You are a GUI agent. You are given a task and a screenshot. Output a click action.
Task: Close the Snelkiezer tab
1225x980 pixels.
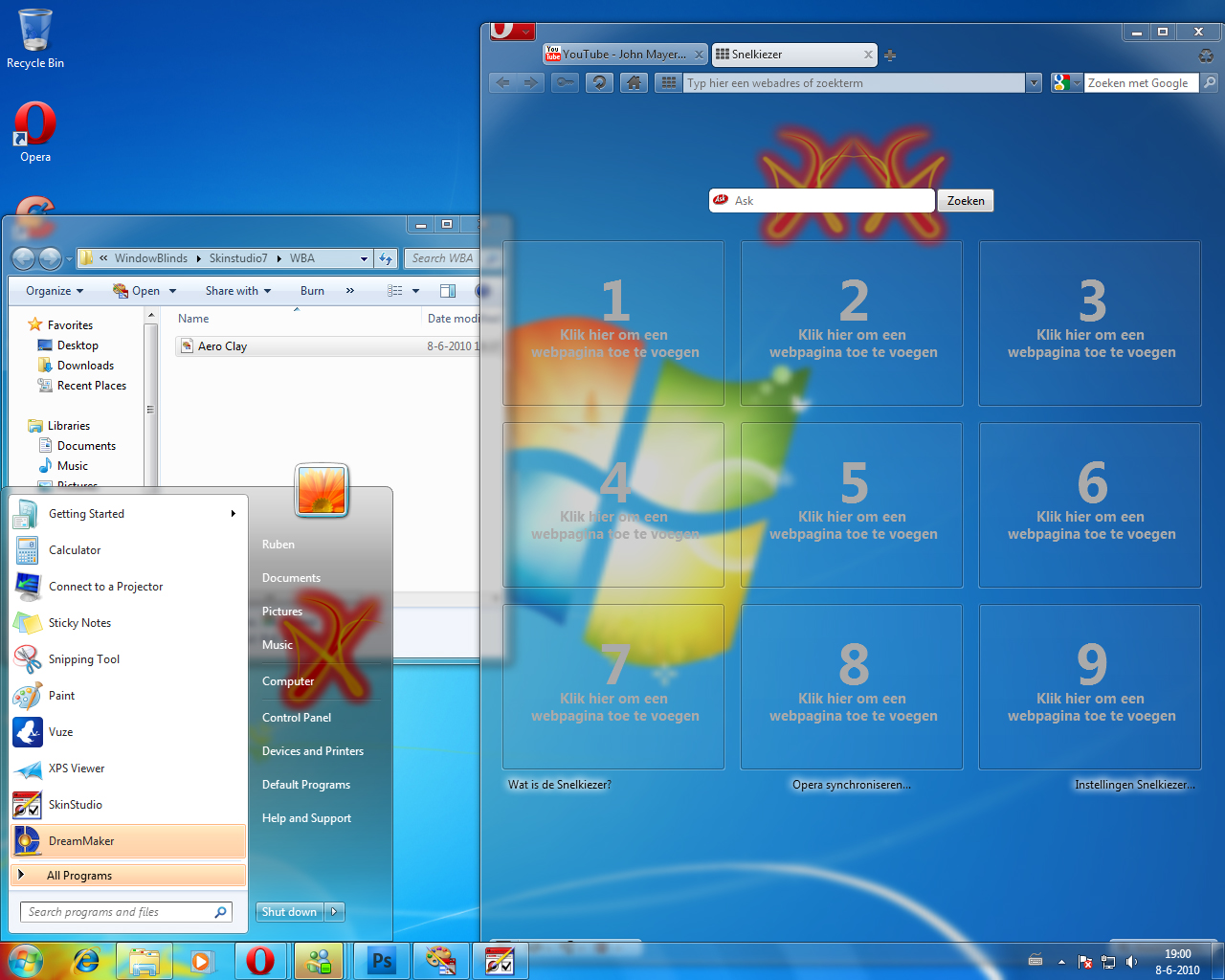868,55
